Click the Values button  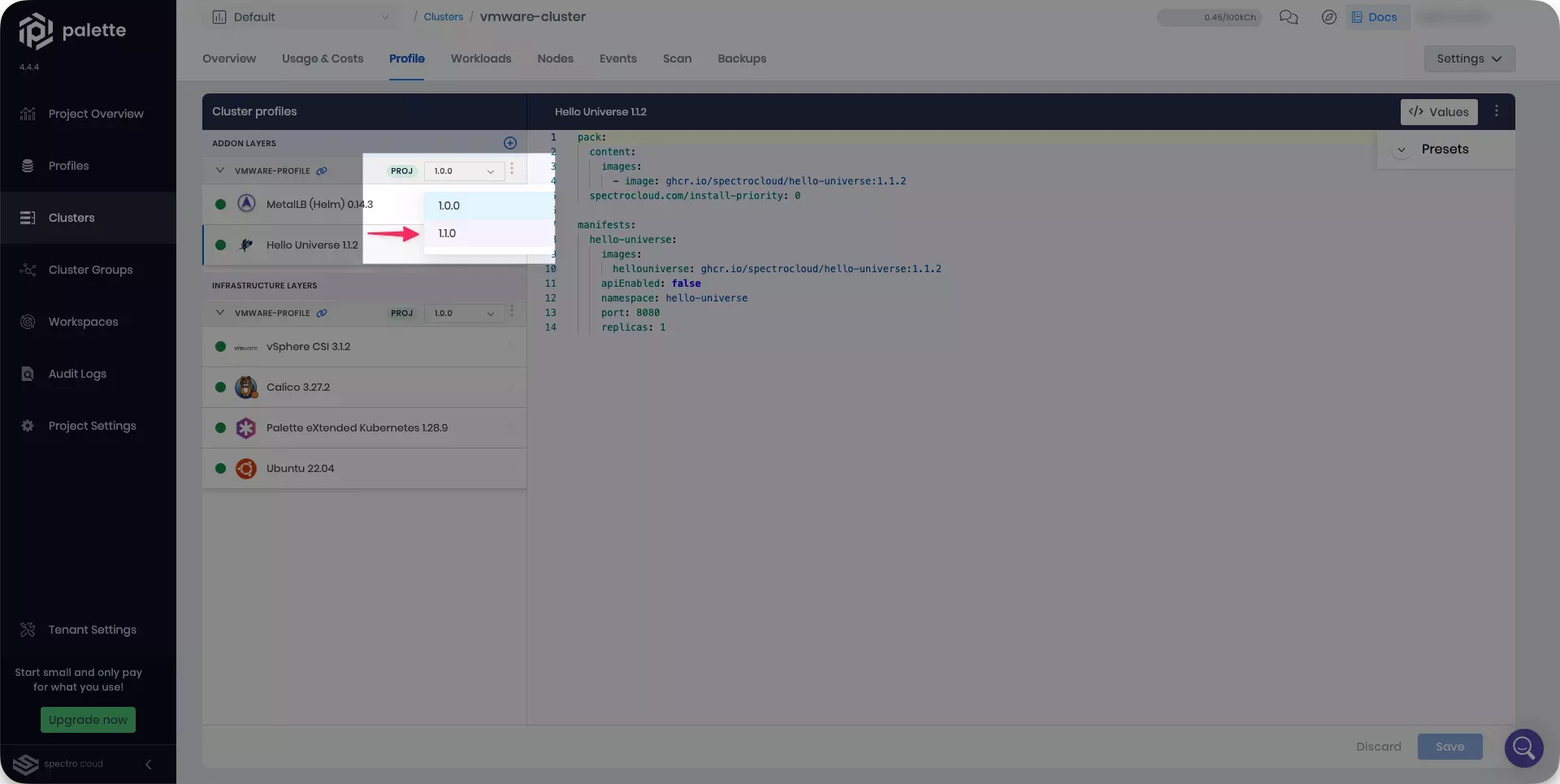tap(1439, 112)
